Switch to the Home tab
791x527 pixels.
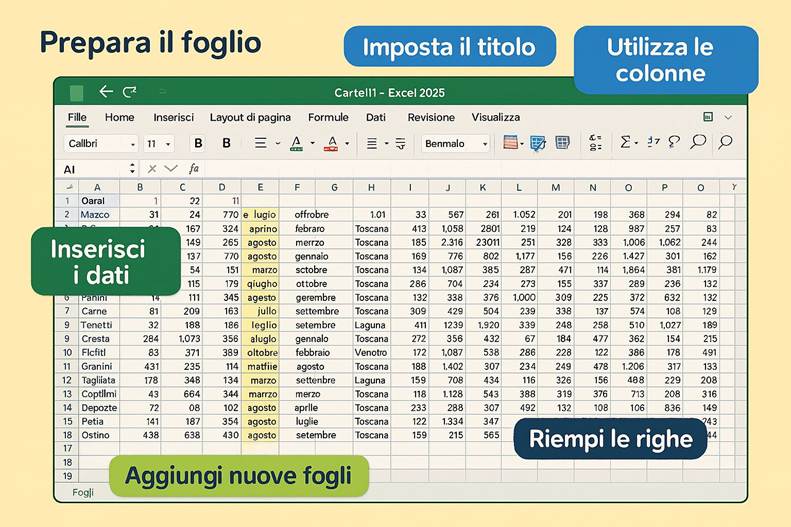click(120, 117)
